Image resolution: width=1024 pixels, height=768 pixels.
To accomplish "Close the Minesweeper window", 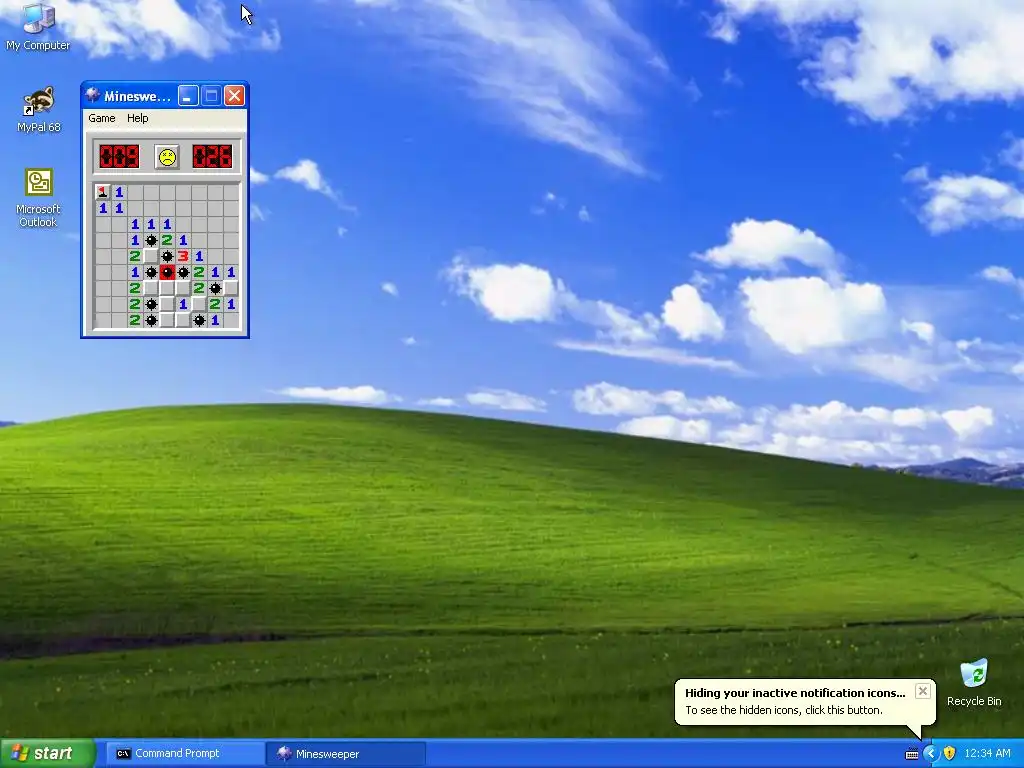I will (x=234, y=96).
